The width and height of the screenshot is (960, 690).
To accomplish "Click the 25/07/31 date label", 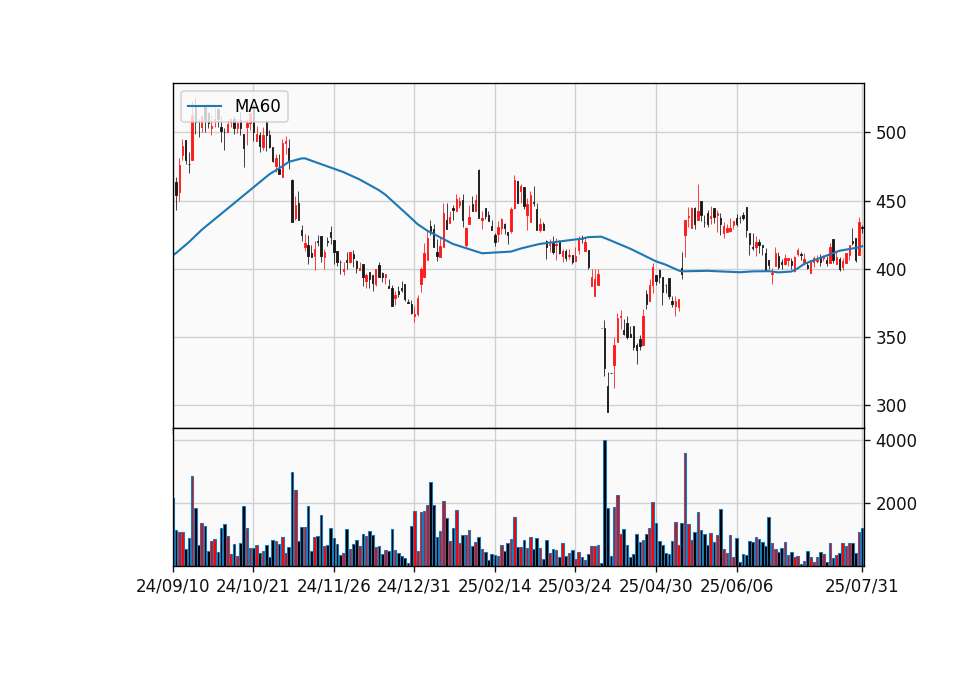I will [861, 586].
